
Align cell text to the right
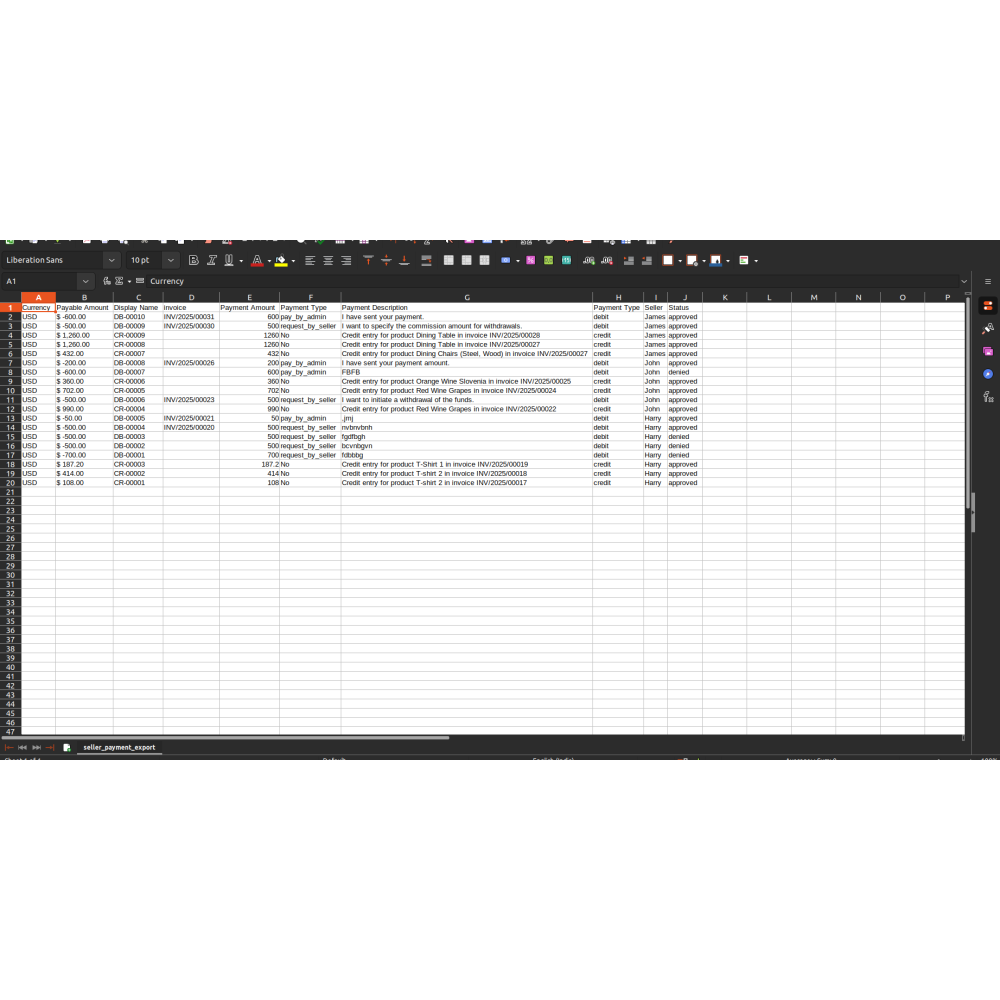[346, 260]
